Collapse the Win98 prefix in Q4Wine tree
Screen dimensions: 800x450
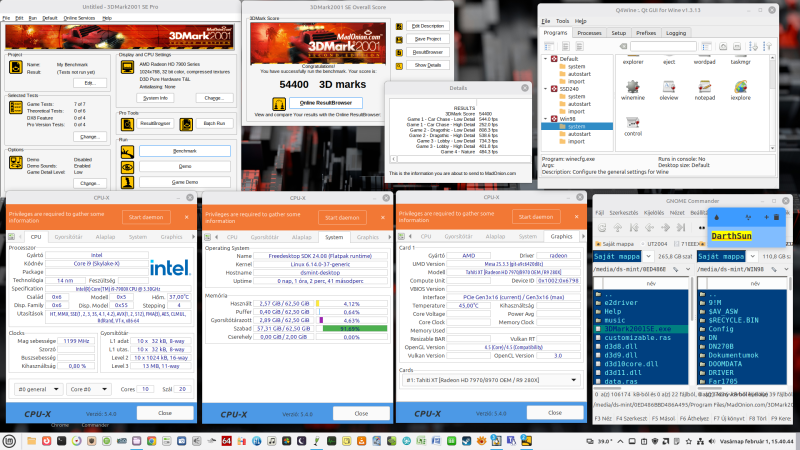545,119
